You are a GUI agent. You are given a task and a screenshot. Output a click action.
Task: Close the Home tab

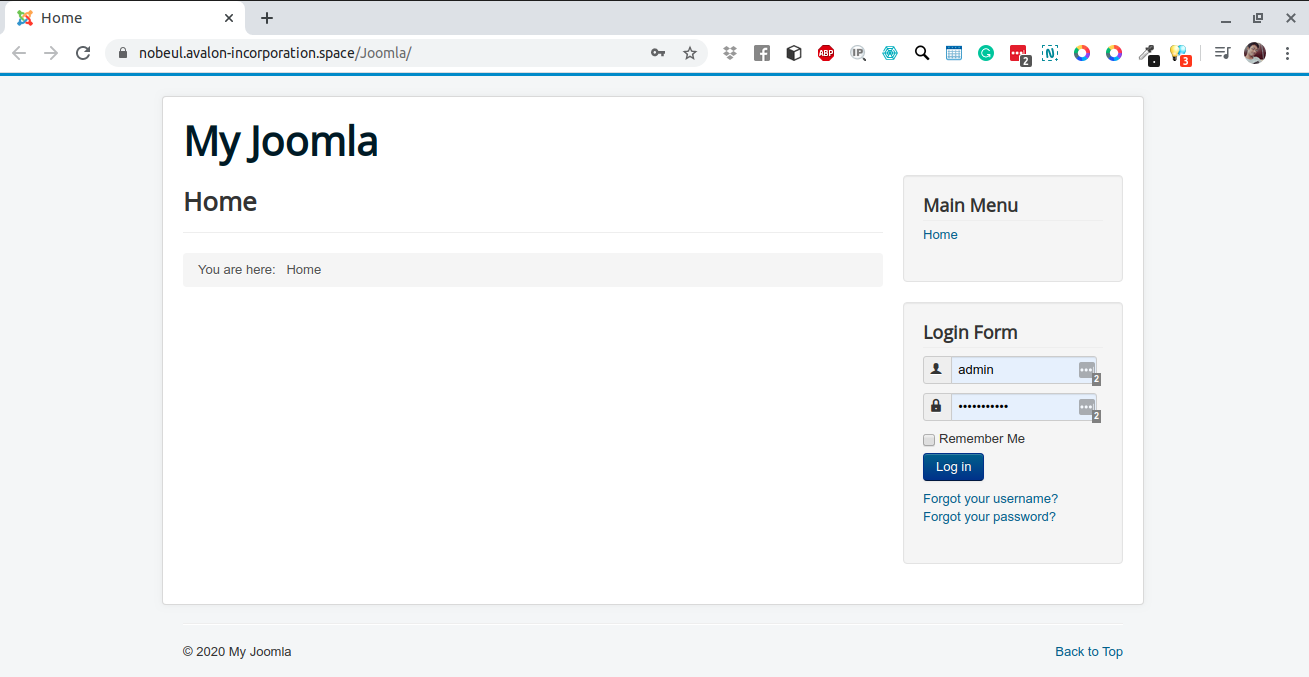(229, 18)
